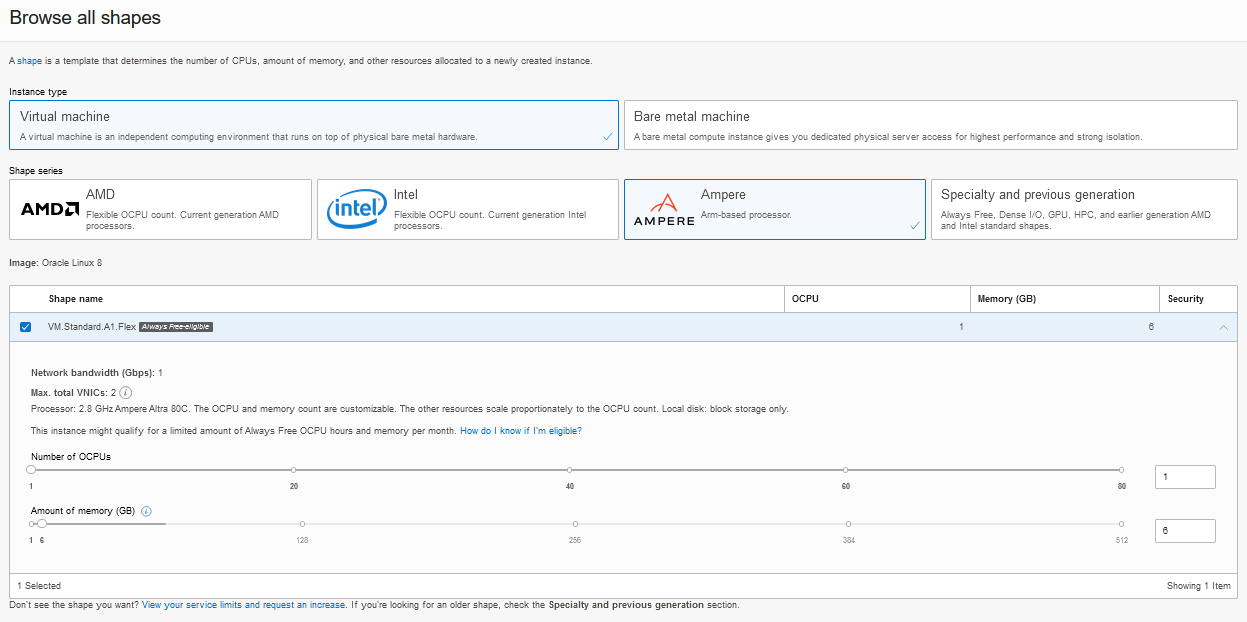Open the shape definition hyperlink
The image size is (1247, 622).
point(29,60)
